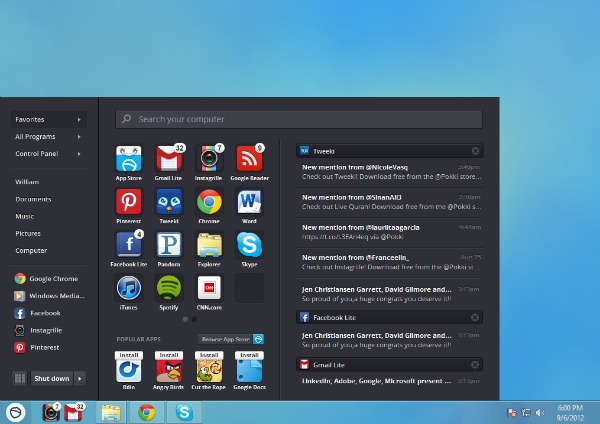Open the arrow next to Shut down
This screenshot has height=424, width=600.
coord(80,379)
